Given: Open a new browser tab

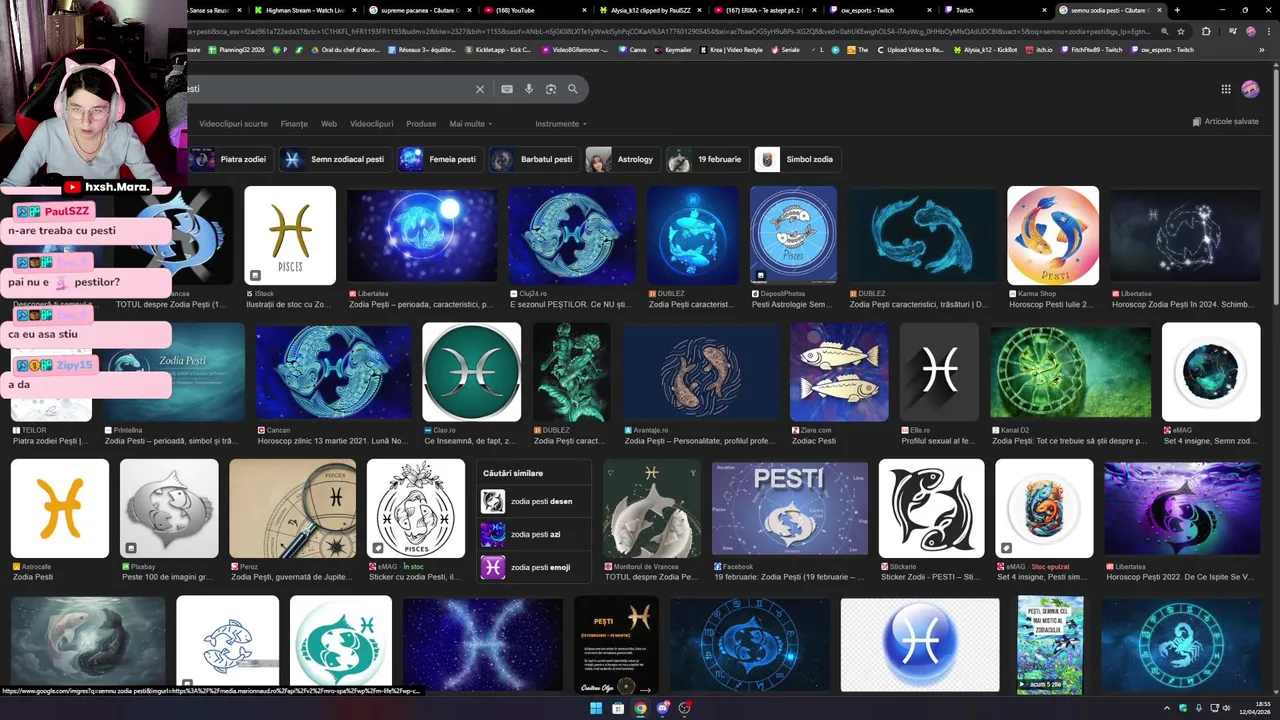Looking at the screenshot, I should 1177,10.
